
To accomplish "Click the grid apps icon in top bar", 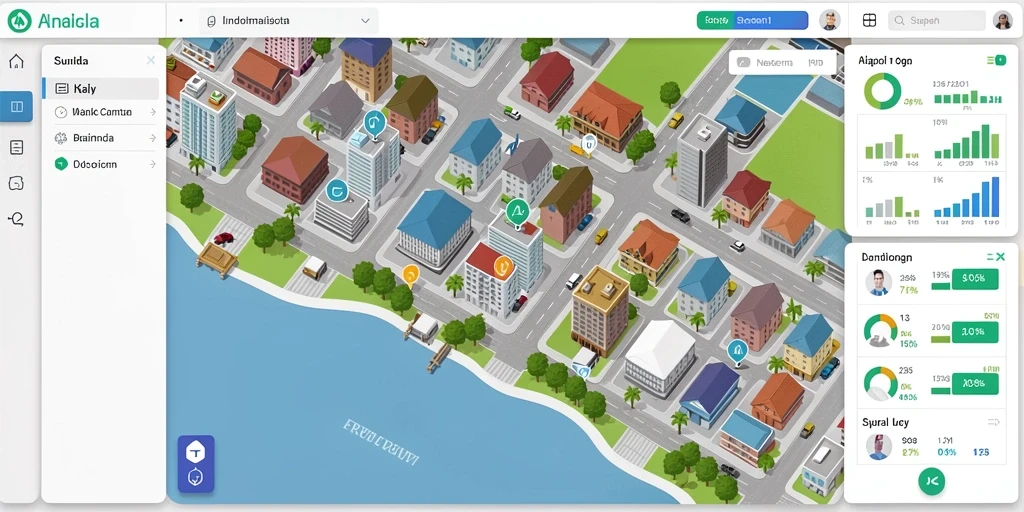I will pyautogui.click(x=869, y=21).
